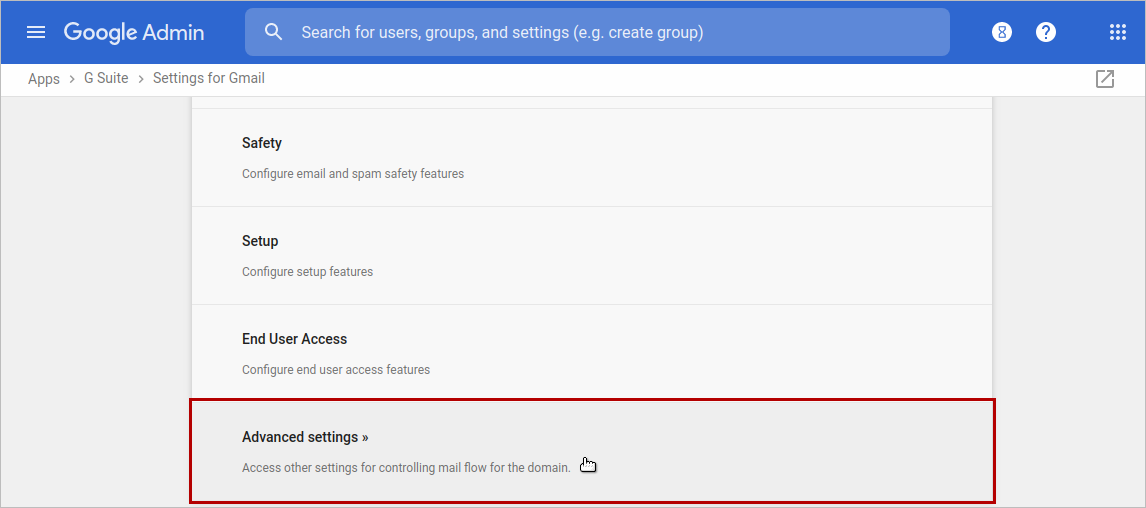
Task: Open Help via the question mark icon
Action: [1046, 32]
